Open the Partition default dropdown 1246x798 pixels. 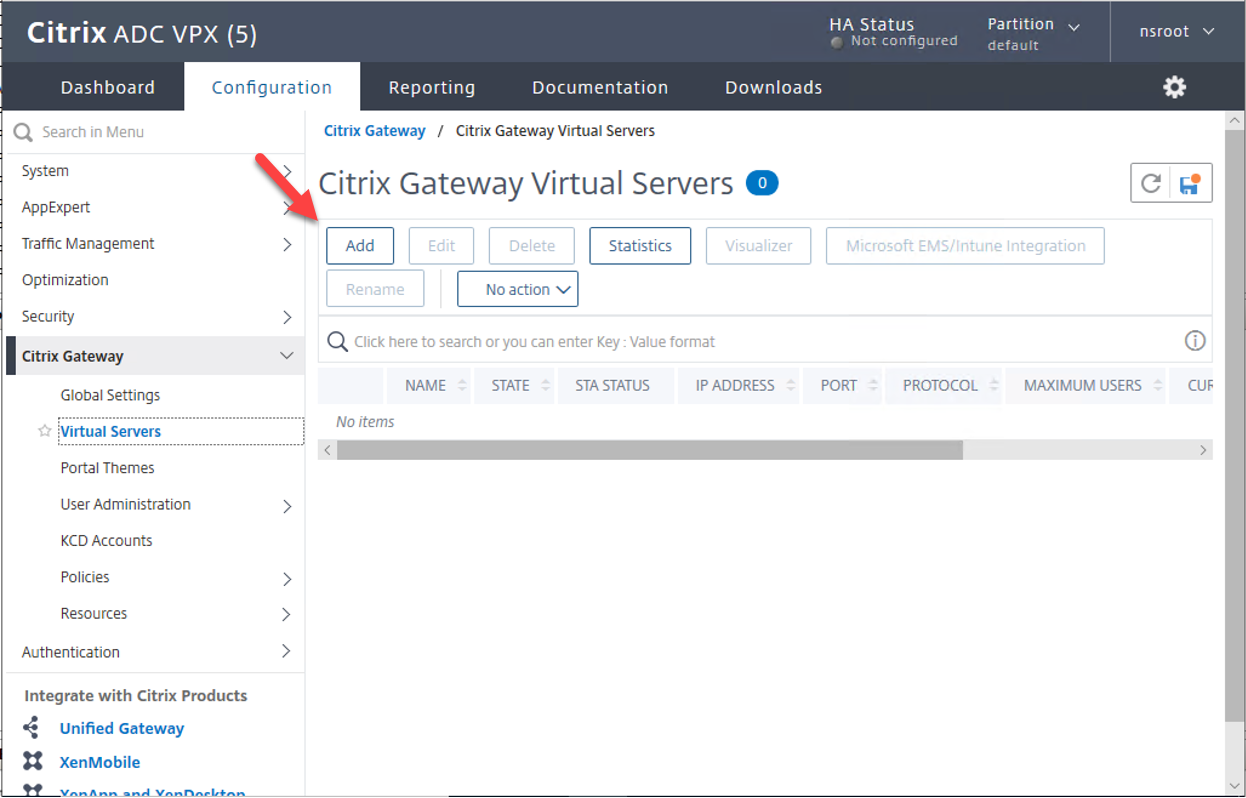[1034, 33]
